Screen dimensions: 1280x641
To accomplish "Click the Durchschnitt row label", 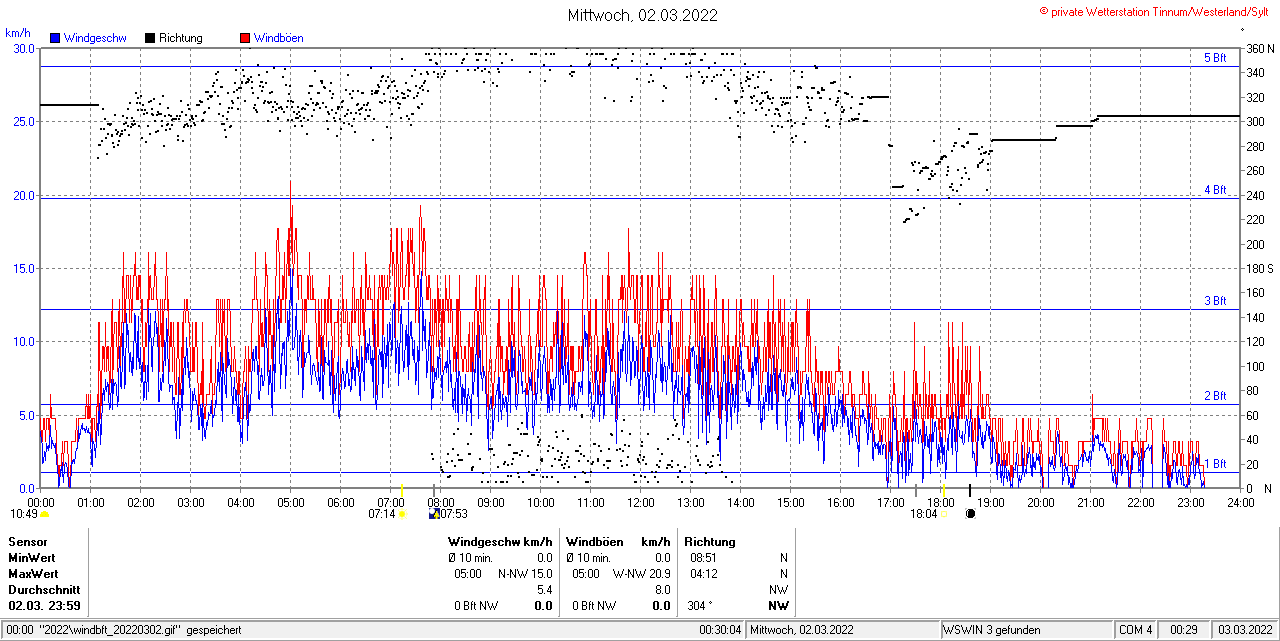I will [x=42, y=590].
